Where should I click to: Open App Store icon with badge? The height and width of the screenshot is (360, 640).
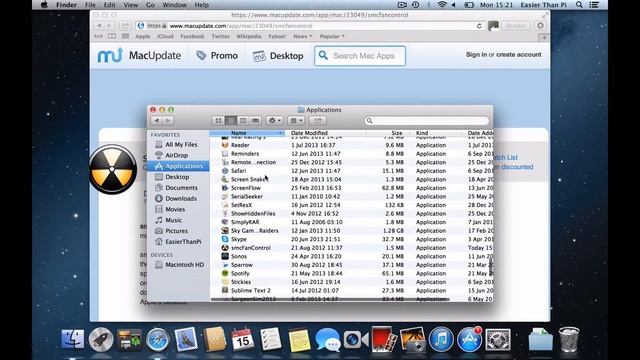pyautogui.click(x=469, y=339)
